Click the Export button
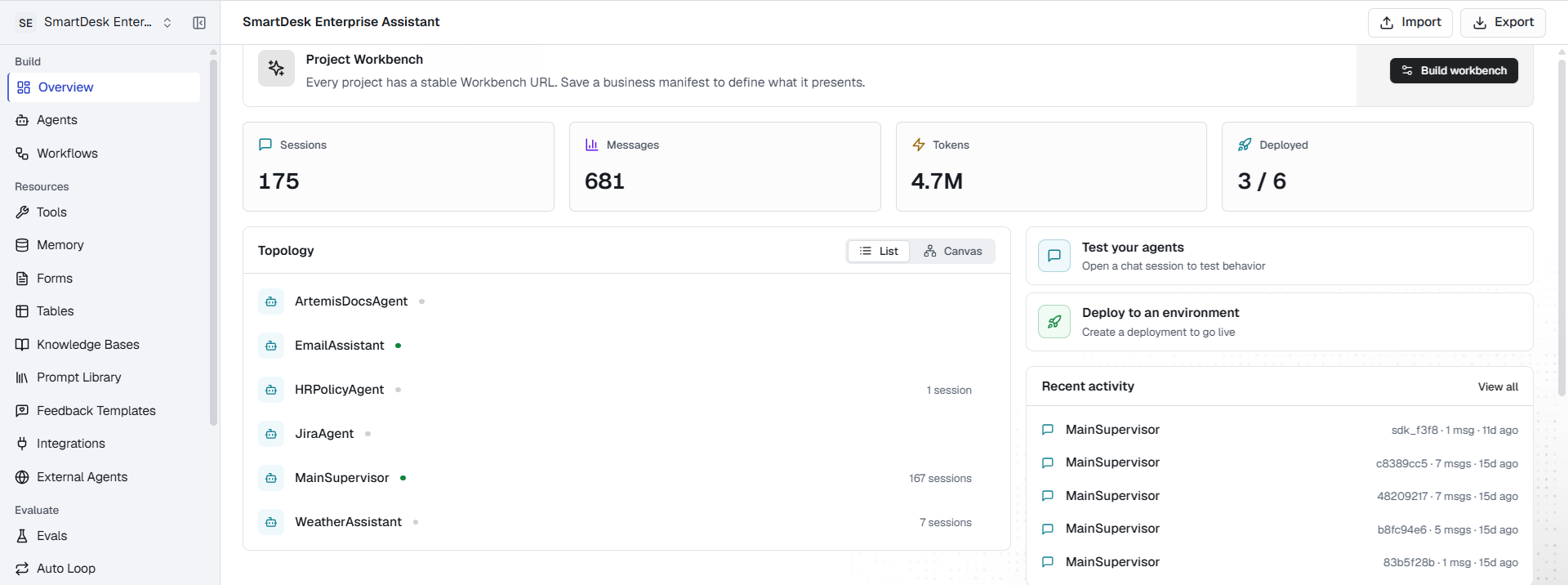Image resolution: width=1568 pixels, height=585 pixels. (x=1503, y=23)
